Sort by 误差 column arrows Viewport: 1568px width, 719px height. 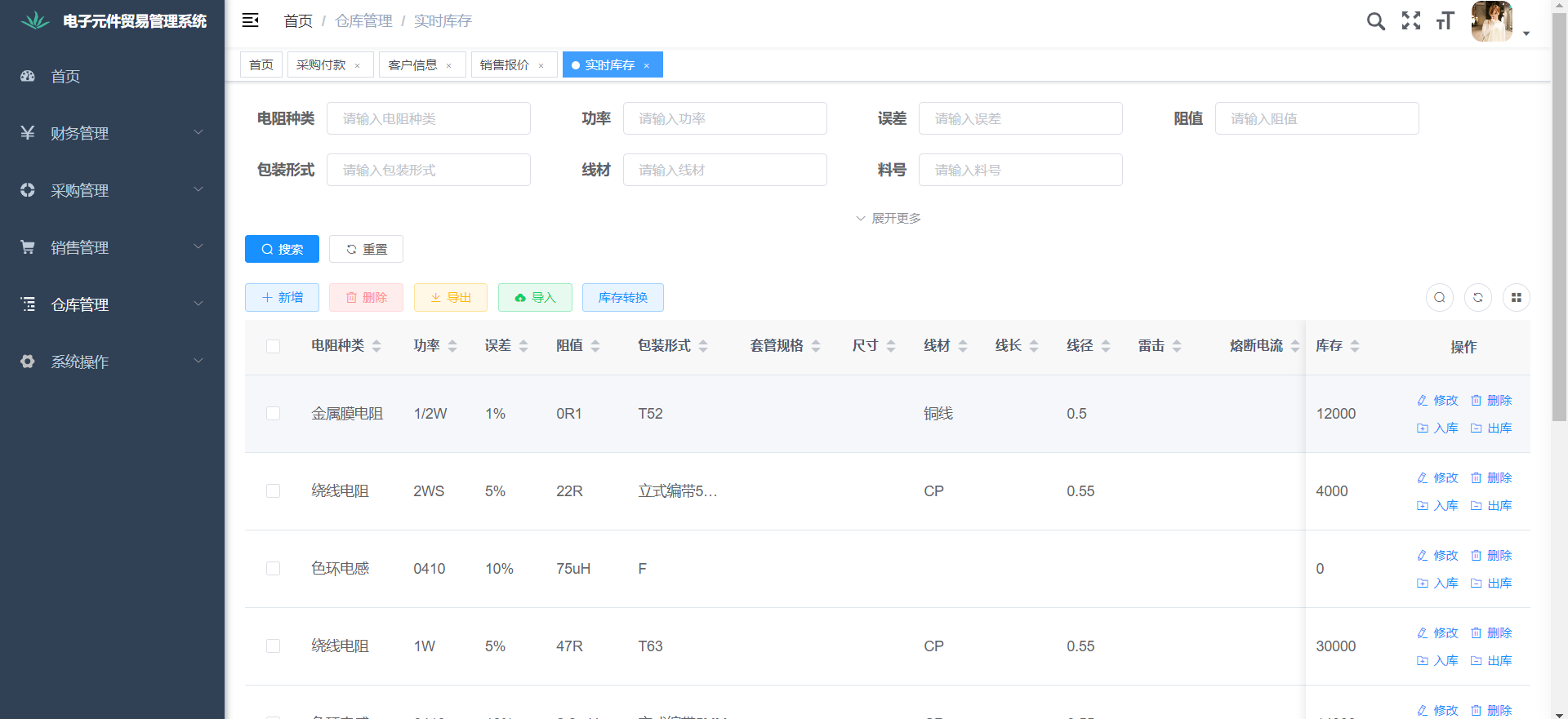(523, 346)
